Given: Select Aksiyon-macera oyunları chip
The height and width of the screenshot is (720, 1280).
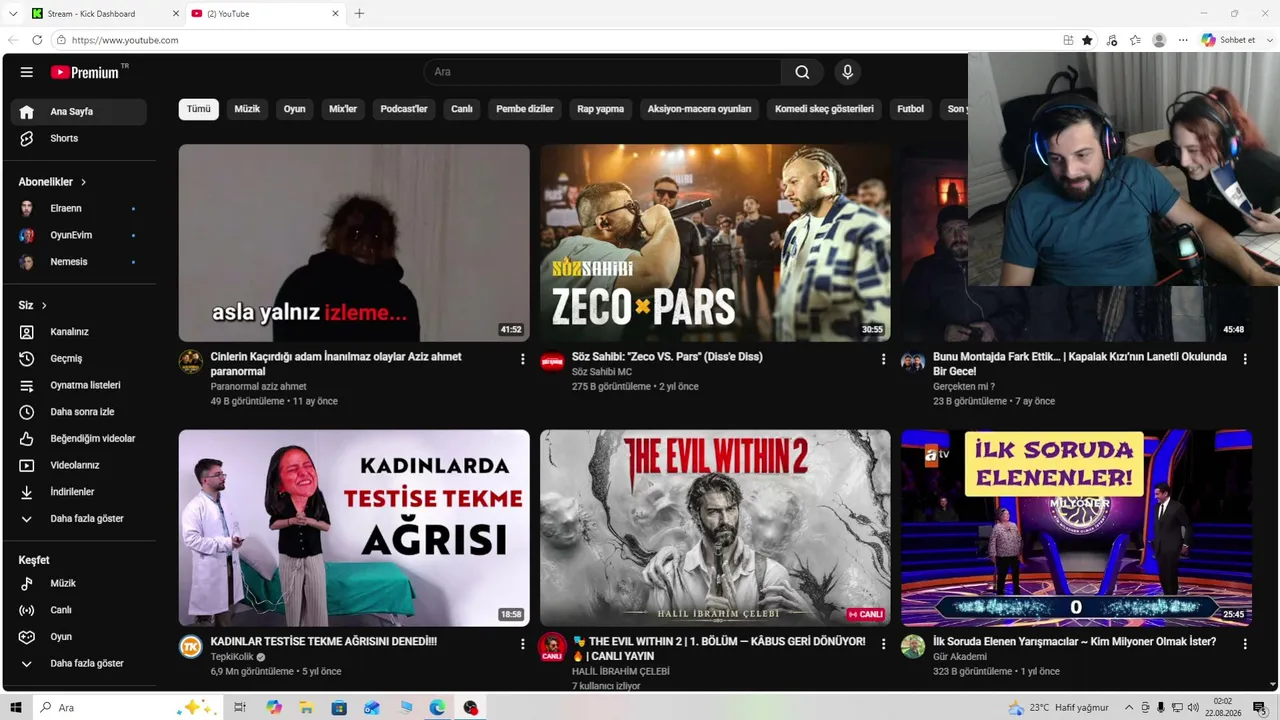Looking at the screenshot, I should point(699,109).
